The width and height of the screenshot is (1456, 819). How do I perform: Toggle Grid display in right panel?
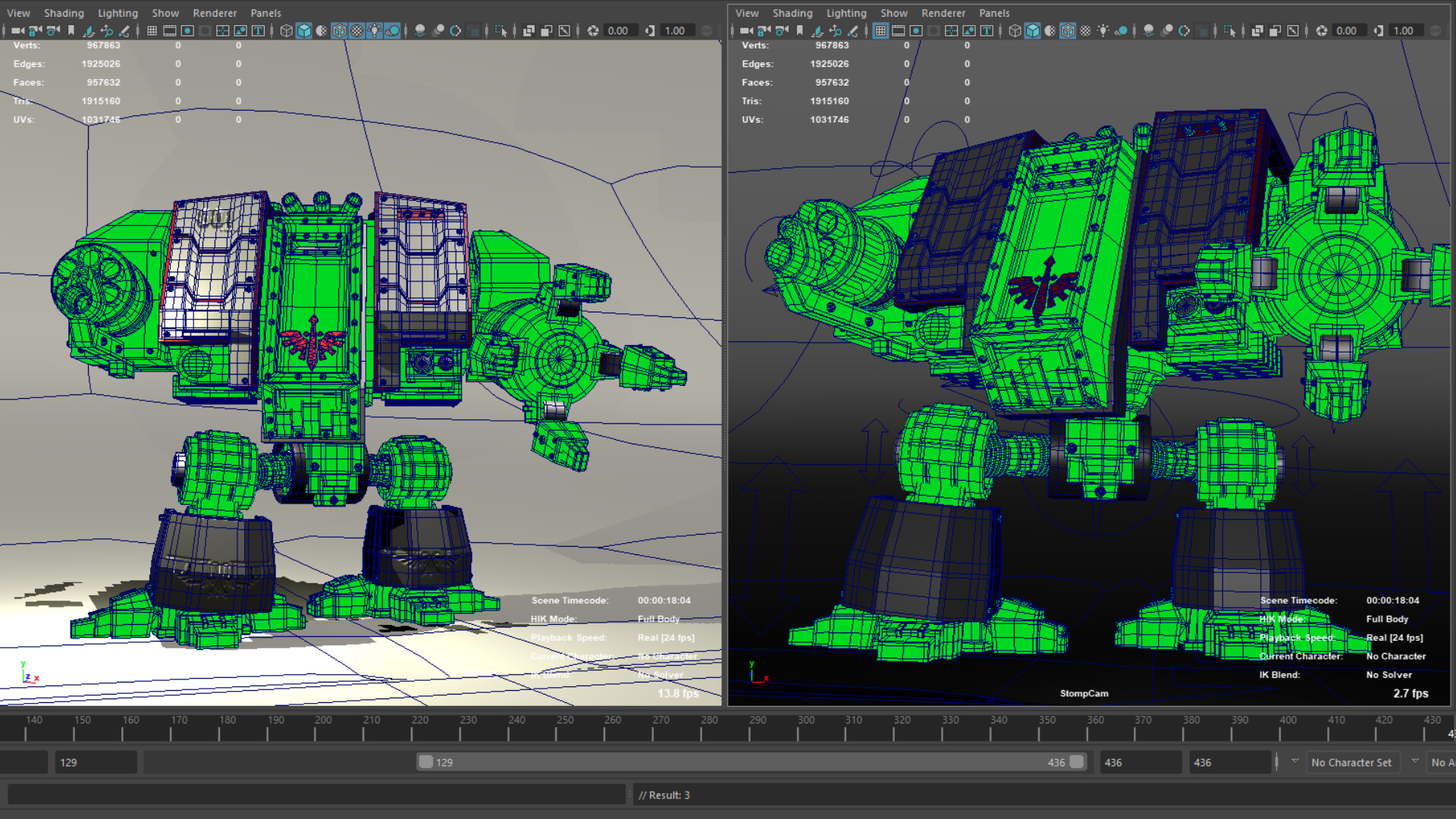880,30
